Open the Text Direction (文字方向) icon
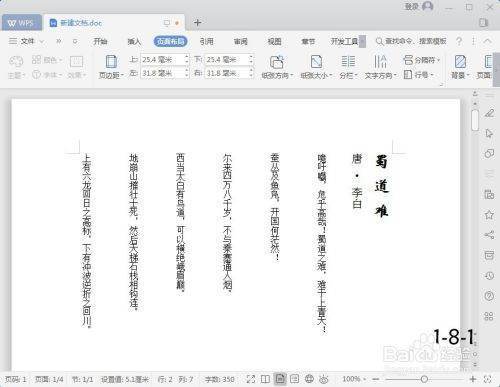 point(380,62)
